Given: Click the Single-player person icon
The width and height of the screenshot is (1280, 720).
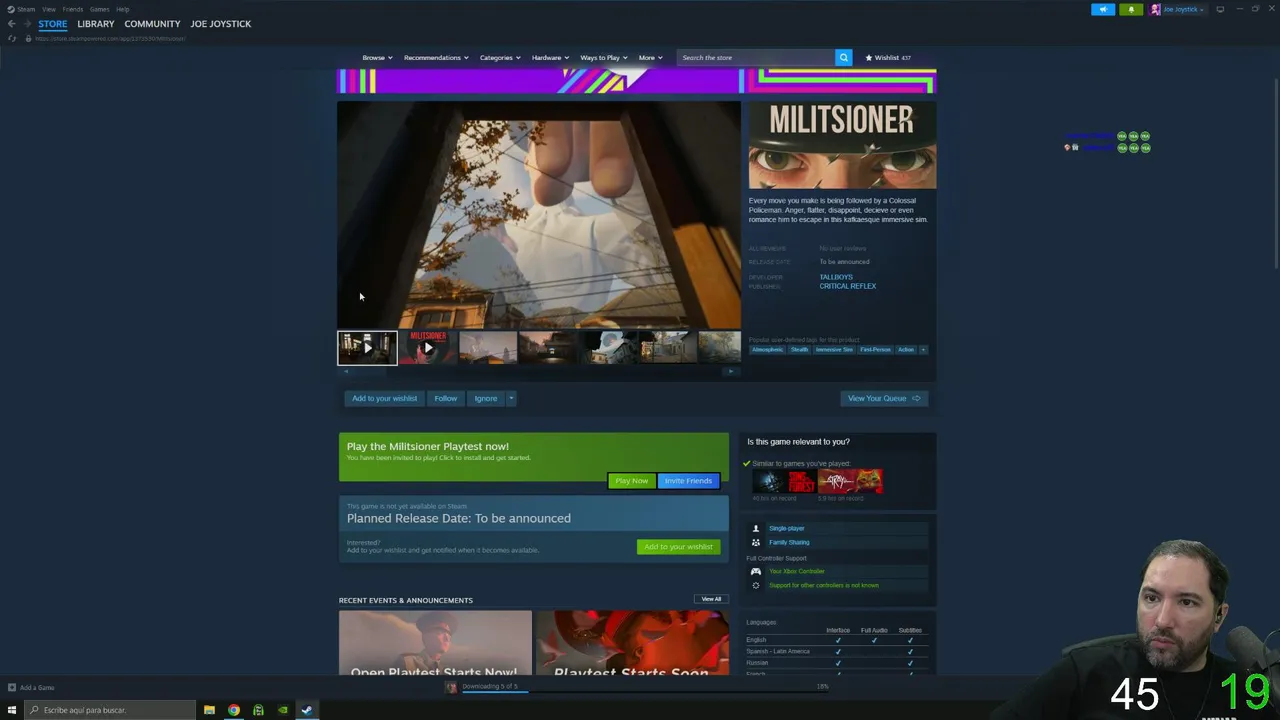Looking at the screenshot, I should tap(755, 528).
